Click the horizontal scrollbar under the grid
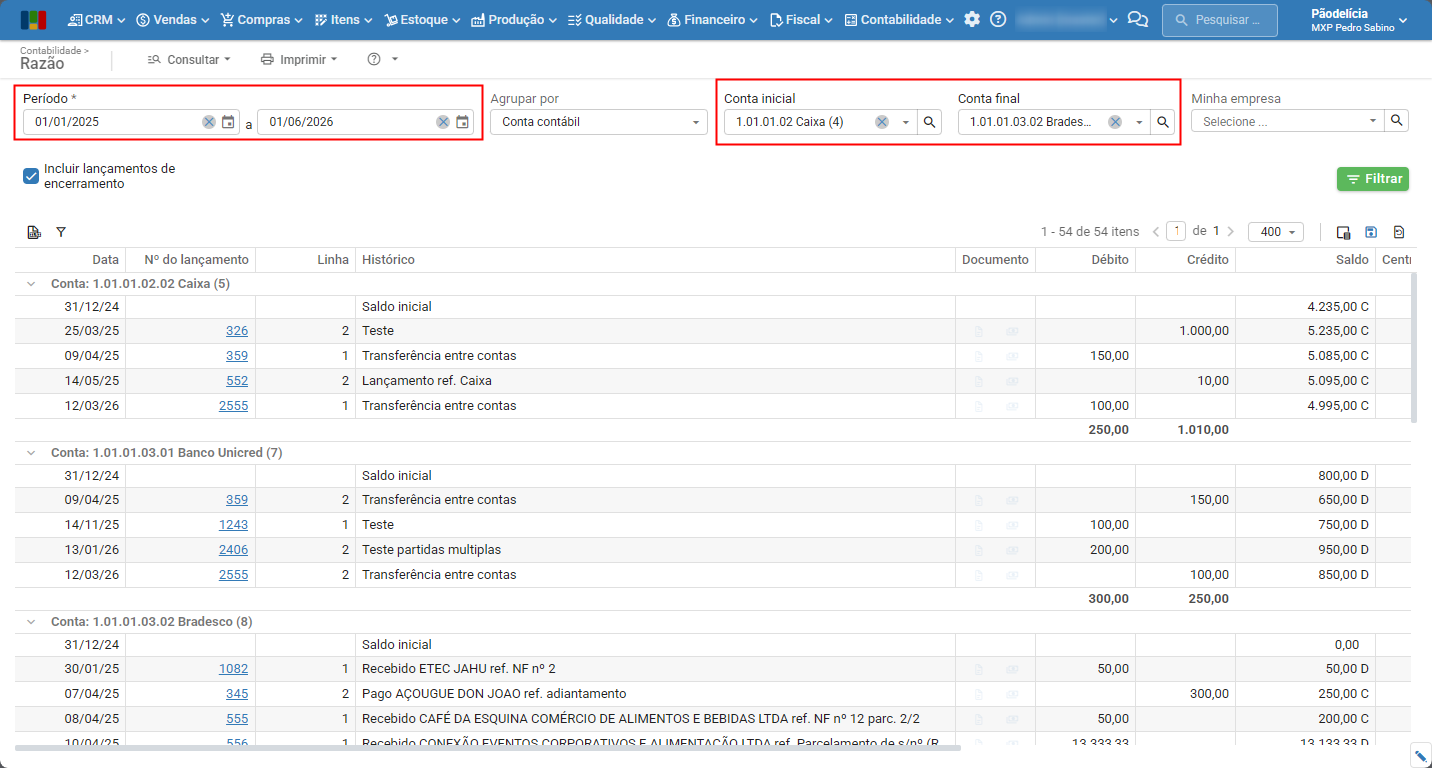Image resolution: width=1432 pixels, height=768 pixels. 487,747
